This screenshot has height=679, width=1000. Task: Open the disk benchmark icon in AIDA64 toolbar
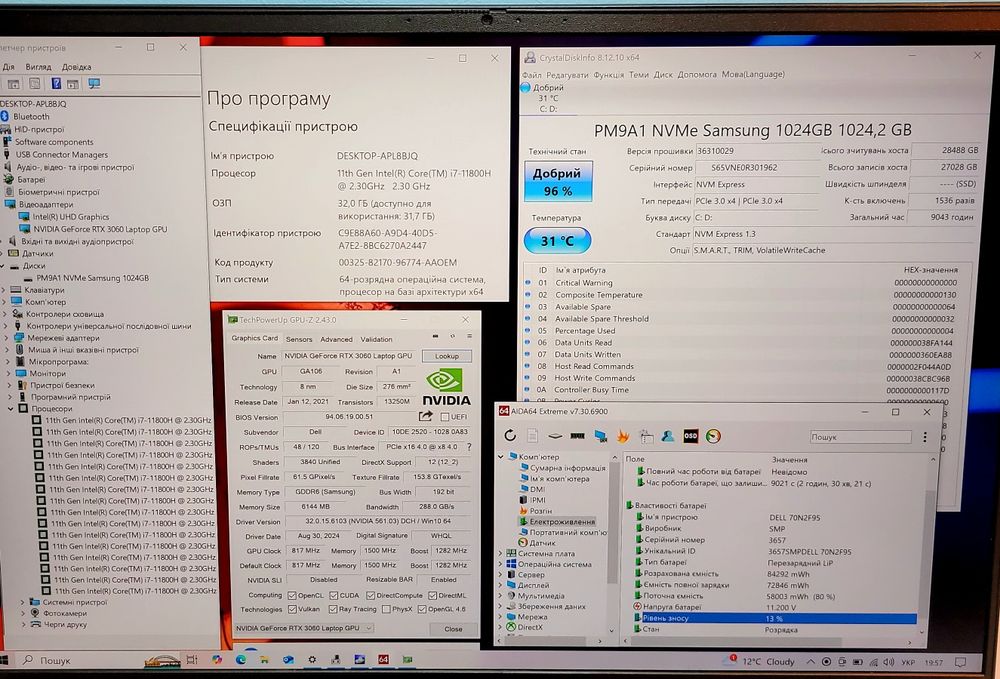tap(555, 436)
